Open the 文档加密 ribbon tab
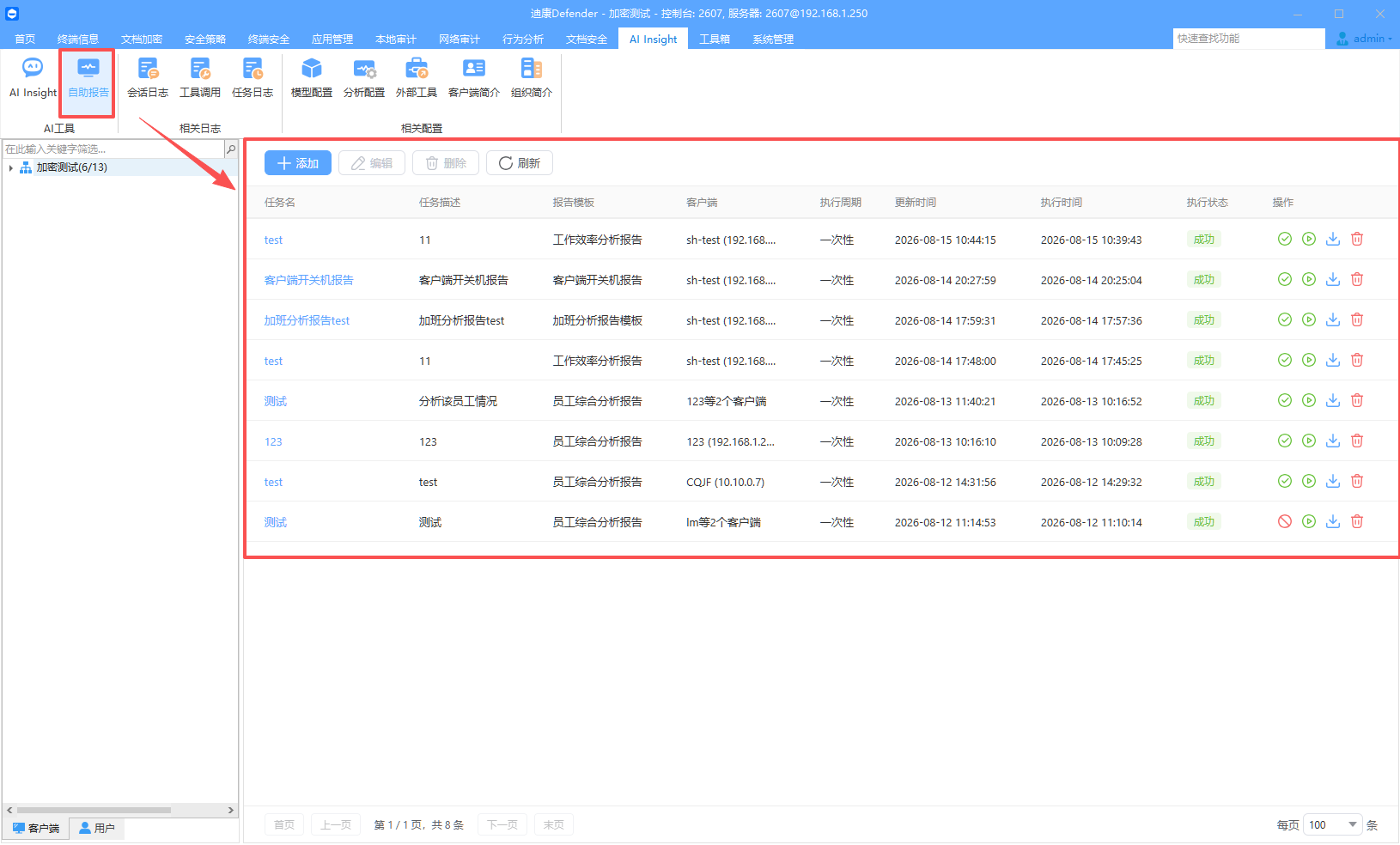The width and height of the screenshot is (1400, 845). pyautogui.click(x=142, y=40)
